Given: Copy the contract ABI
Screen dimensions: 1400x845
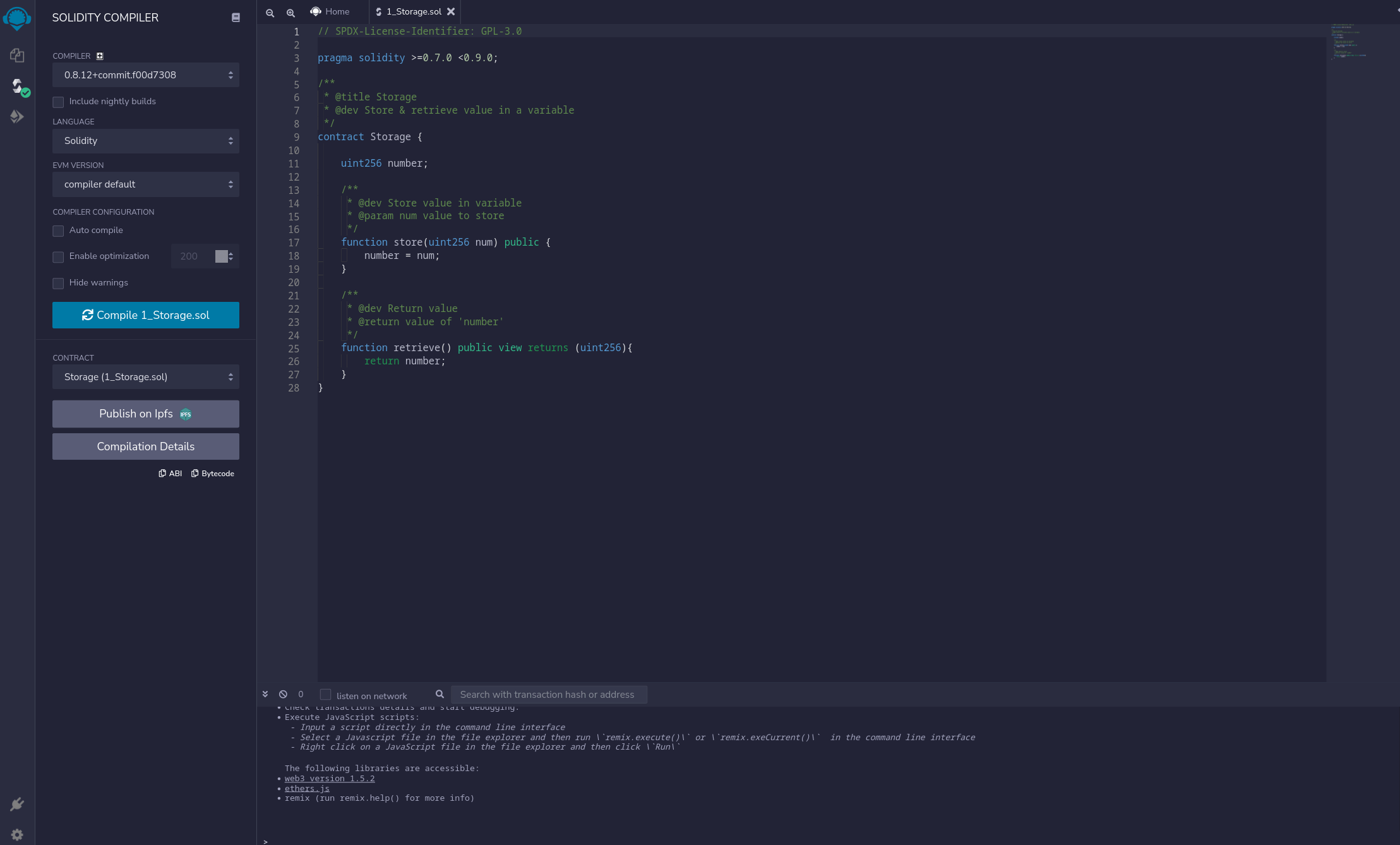Looking at the screenshot, I should pos(170,473).
